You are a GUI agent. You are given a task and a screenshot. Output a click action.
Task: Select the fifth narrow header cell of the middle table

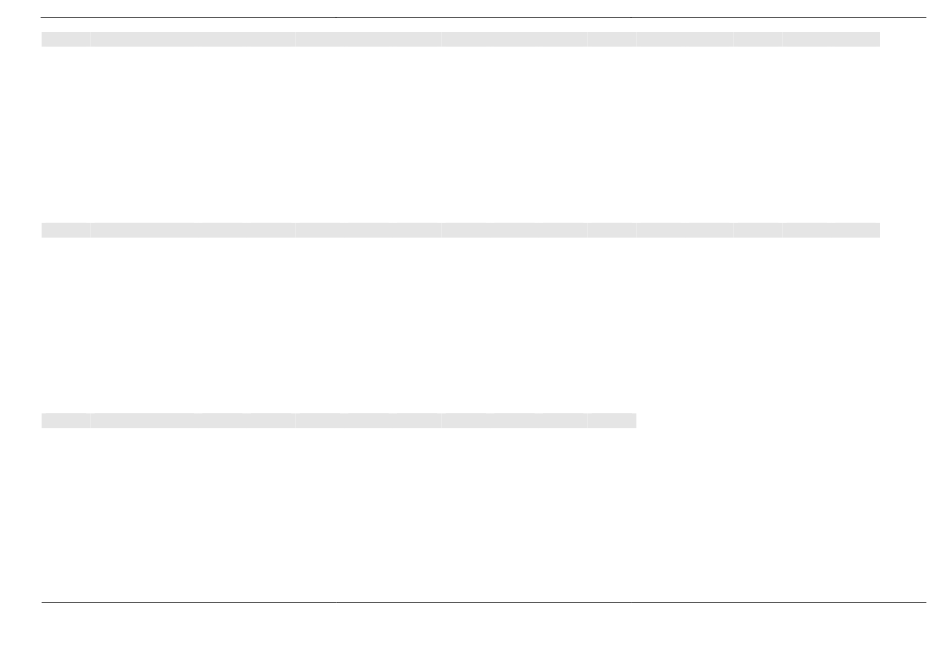click(x=612, y=230)
